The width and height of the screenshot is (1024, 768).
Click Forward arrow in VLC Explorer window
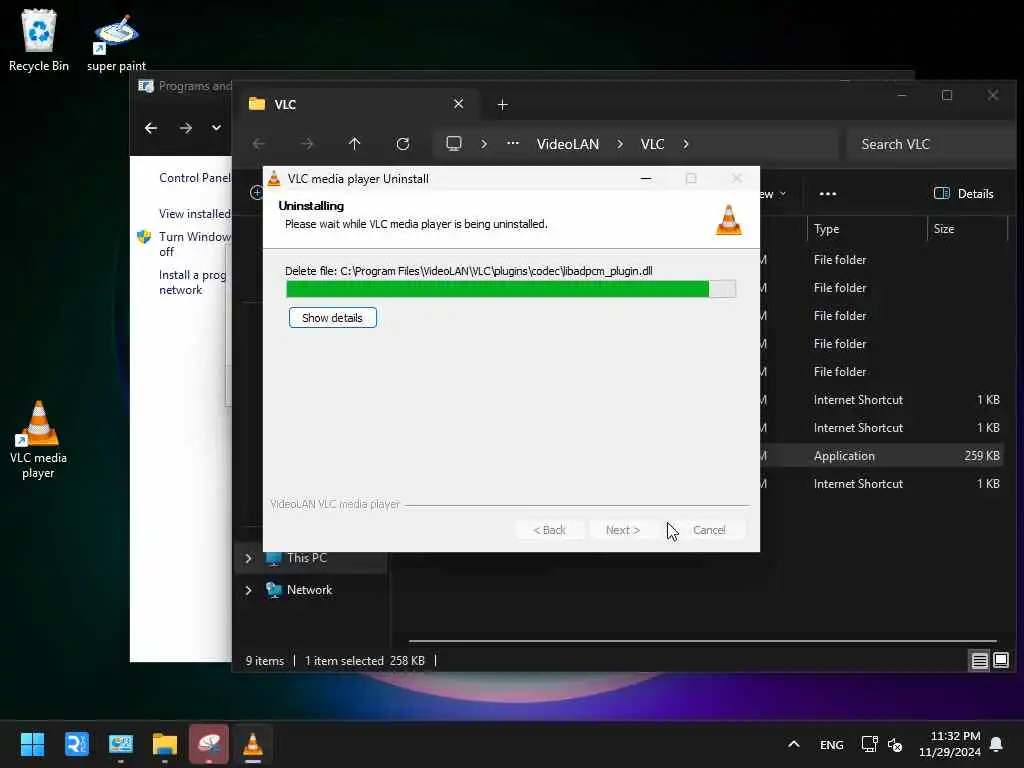click(307, 144)
